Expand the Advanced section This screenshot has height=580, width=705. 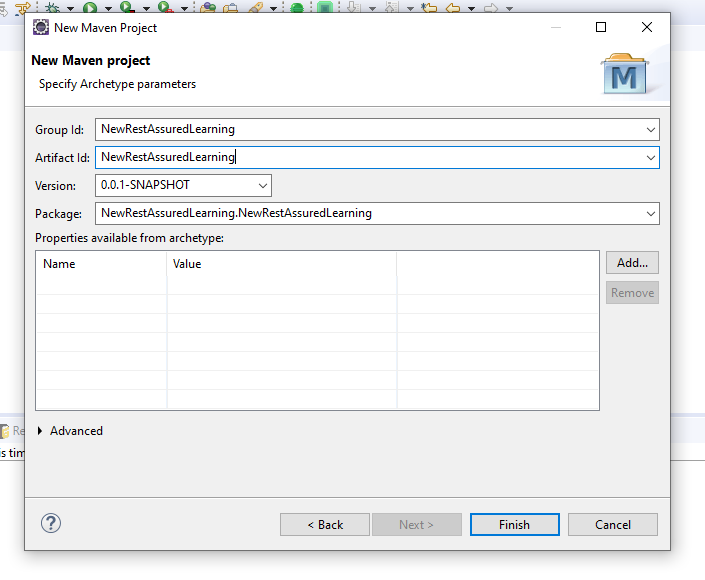(x=40, y=431)
